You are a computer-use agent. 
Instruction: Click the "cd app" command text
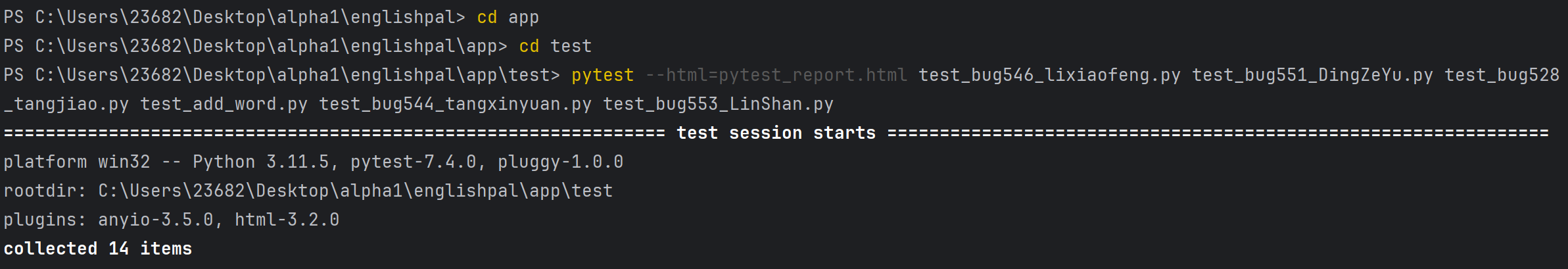(508, 17)
